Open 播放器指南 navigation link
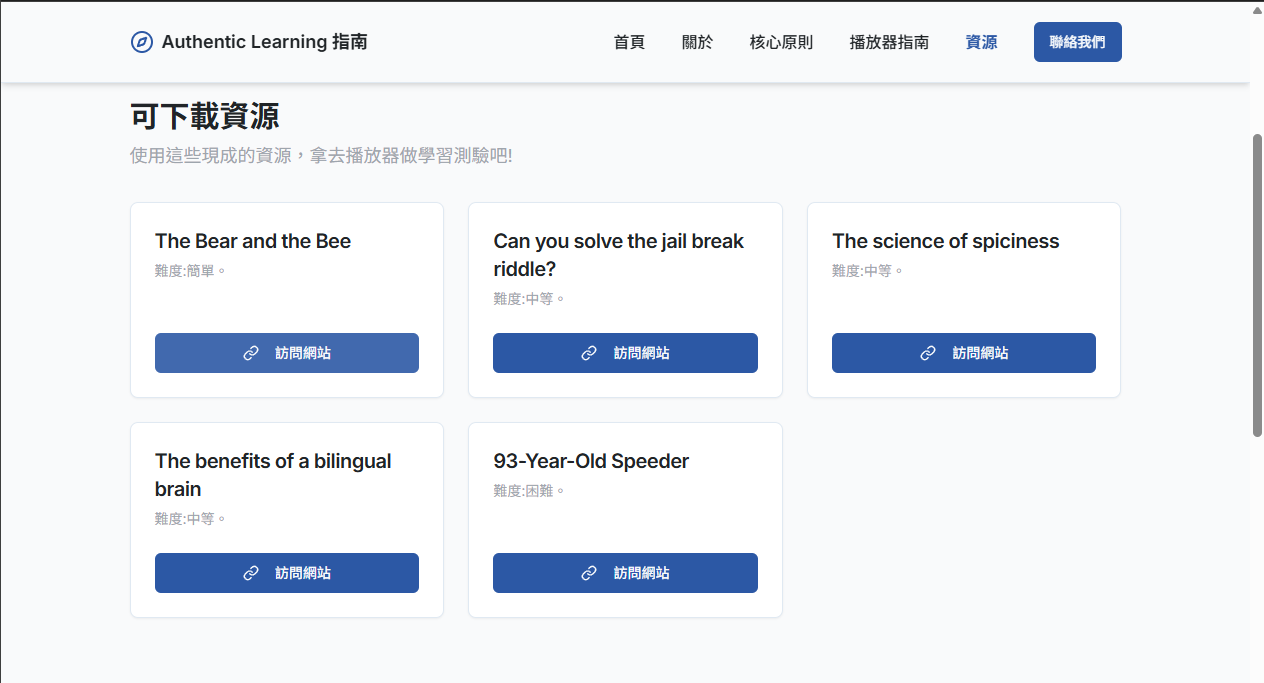The height and width of the screenshot is (683, 1264). pyautogui.click(x=889, y=42)
